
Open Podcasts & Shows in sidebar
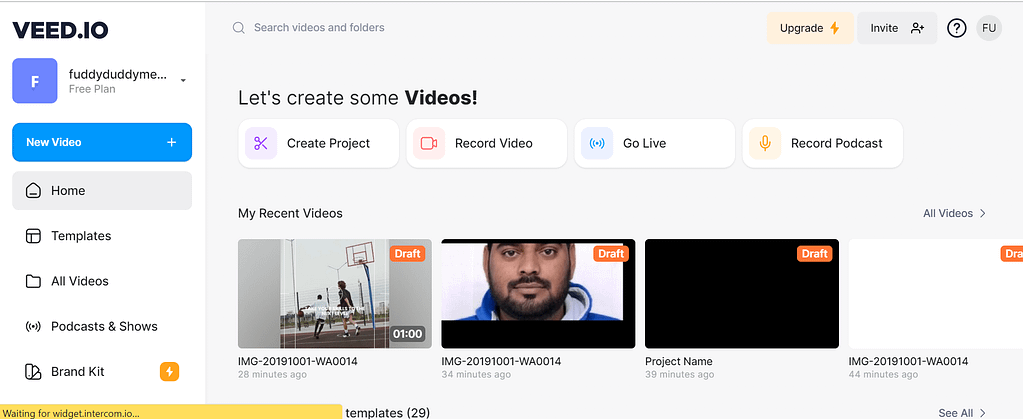[102, 326]
